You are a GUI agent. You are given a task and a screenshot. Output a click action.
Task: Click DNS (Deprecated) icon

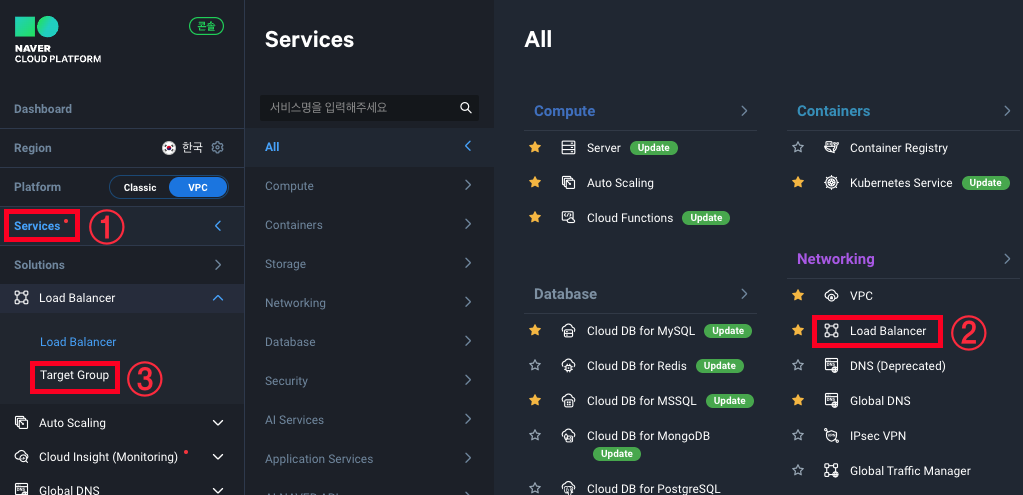click(831, 365)
